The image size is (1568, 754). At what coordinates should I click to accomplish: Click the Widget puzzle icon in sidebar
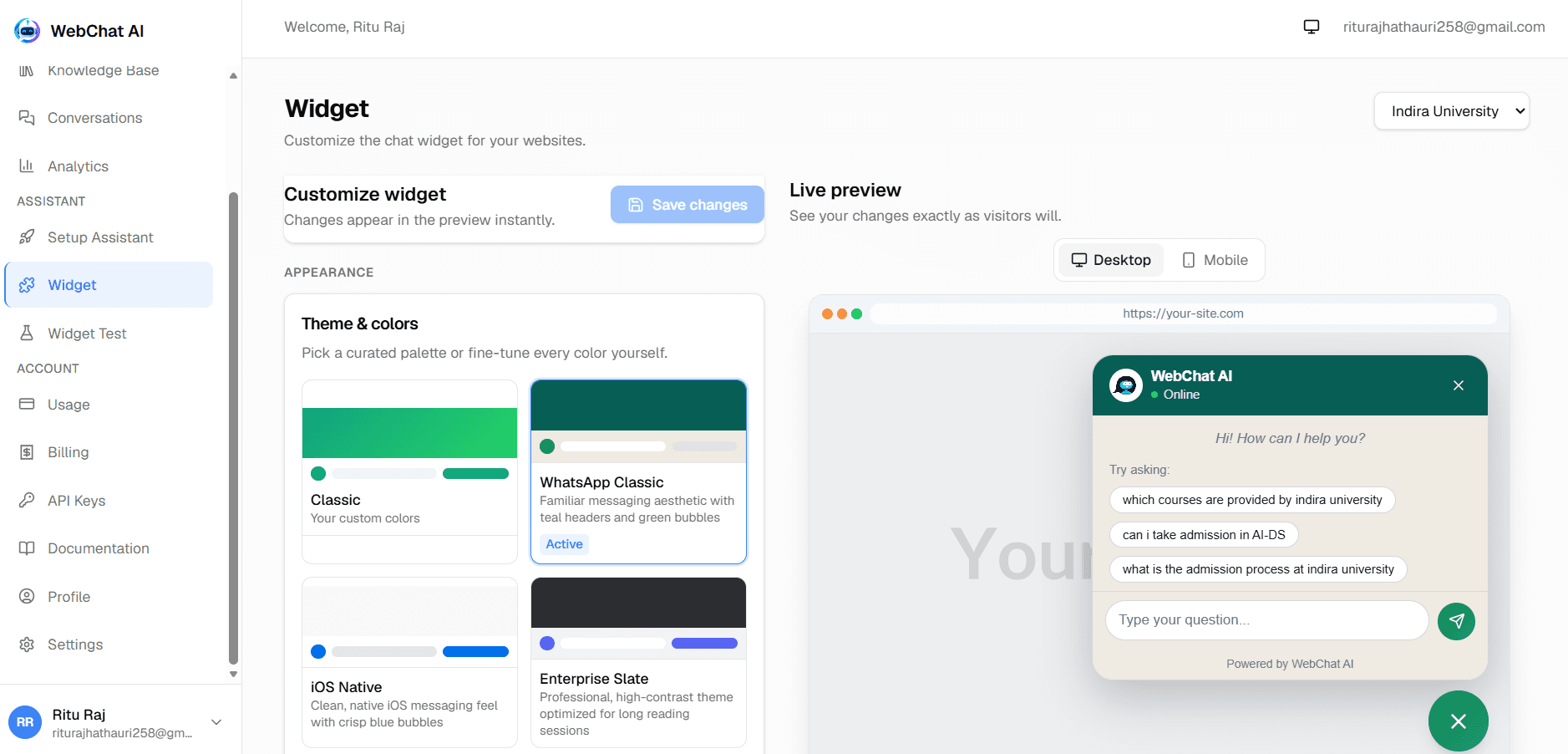tap(27, 285)
